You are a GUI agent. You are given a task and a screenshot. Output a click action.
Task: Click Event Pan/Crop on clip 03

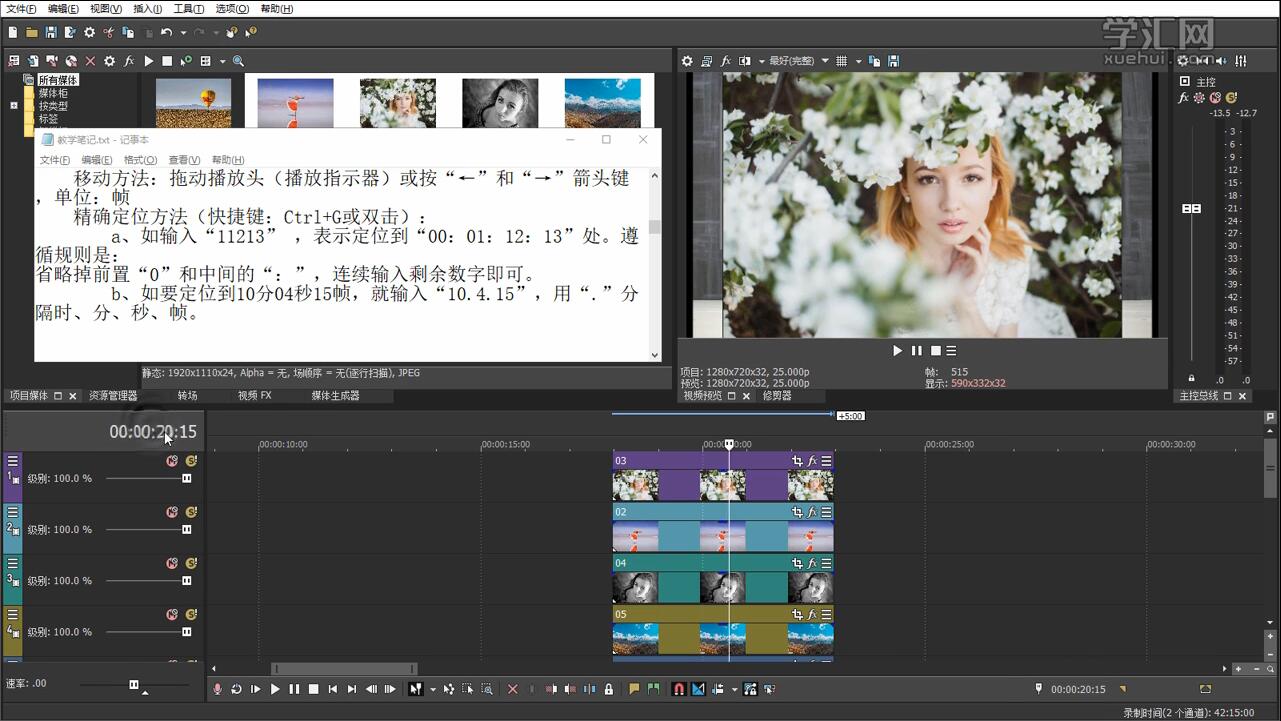click(x=797, y=461)
